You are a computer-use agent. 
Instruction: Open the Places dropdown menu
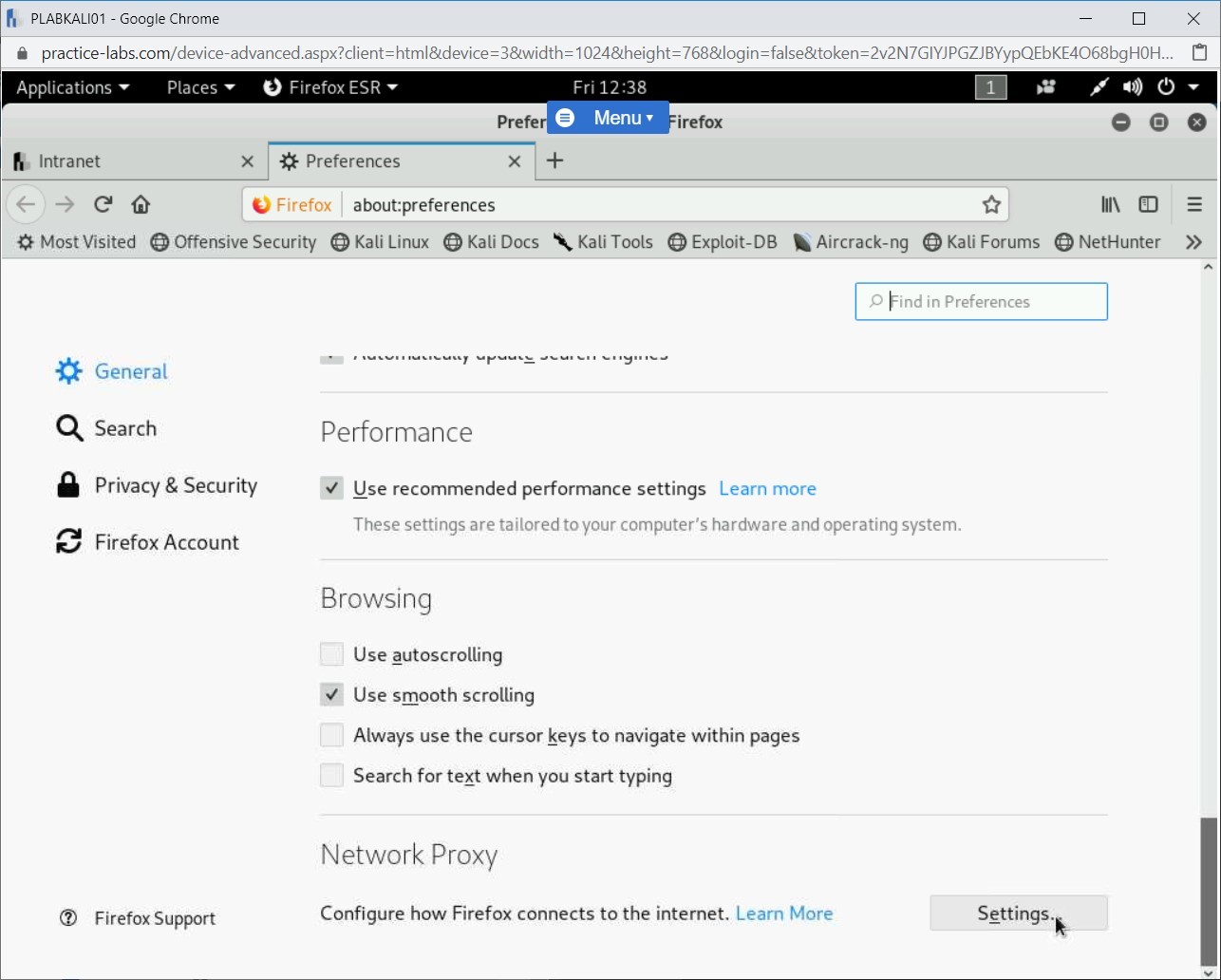(x=200, y=87)
